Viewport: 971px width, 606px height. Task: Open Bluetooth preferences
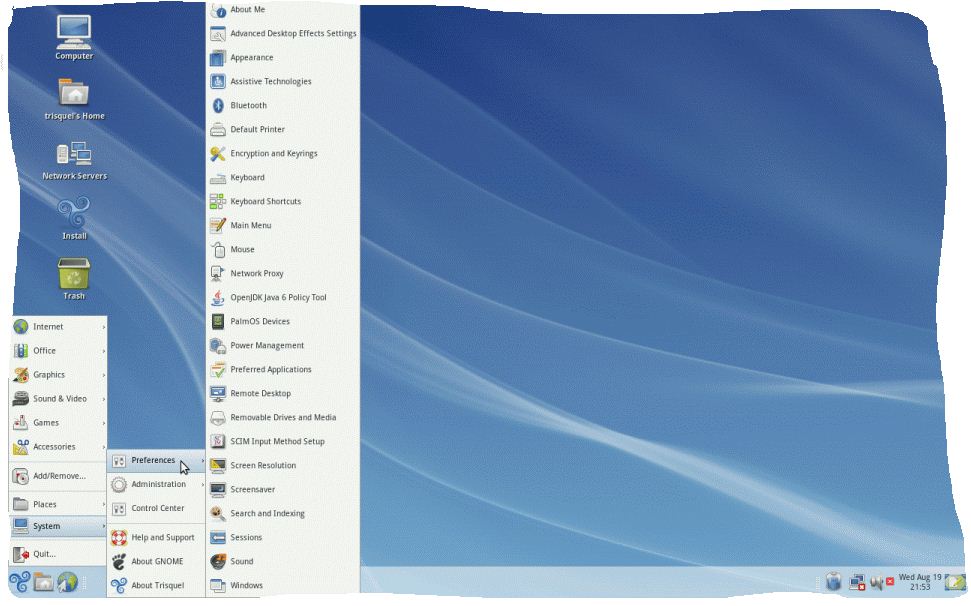coord(282,106)
